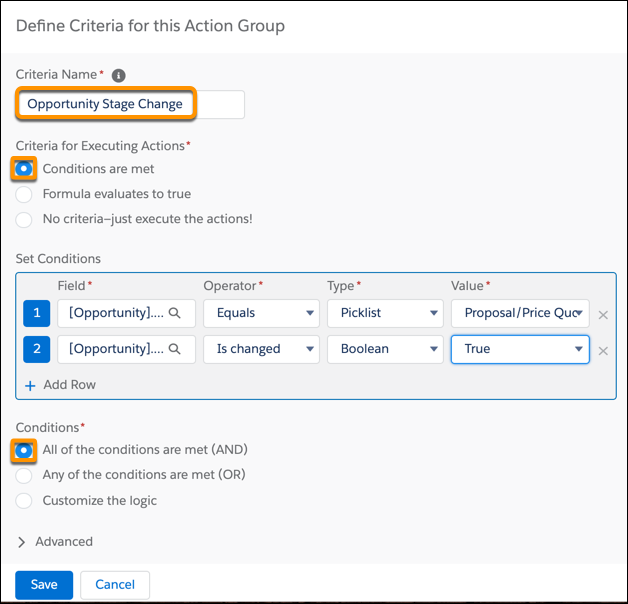This screenshot has height=604, width=628.
Task: Click the row 2 [Opportunity] field input
Action: 127,349
